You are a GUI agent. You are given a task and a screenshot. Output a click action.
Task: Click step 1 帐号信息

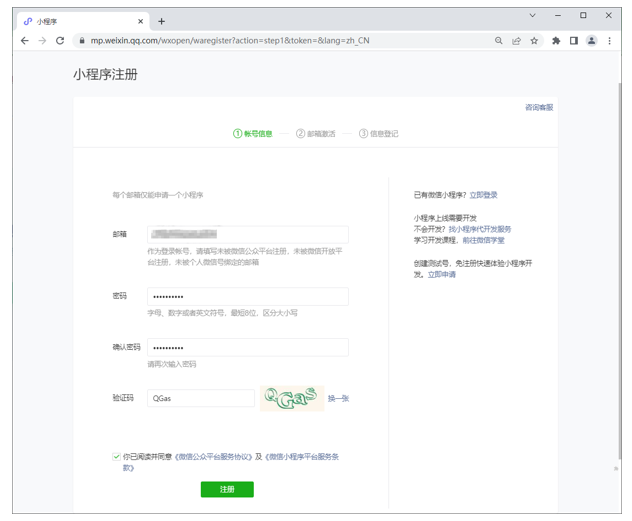[x=253, y=133]
